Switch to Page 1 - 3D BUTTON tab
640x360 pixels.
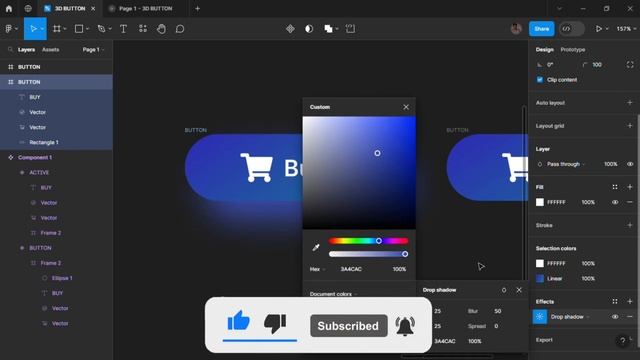[145, 8]
